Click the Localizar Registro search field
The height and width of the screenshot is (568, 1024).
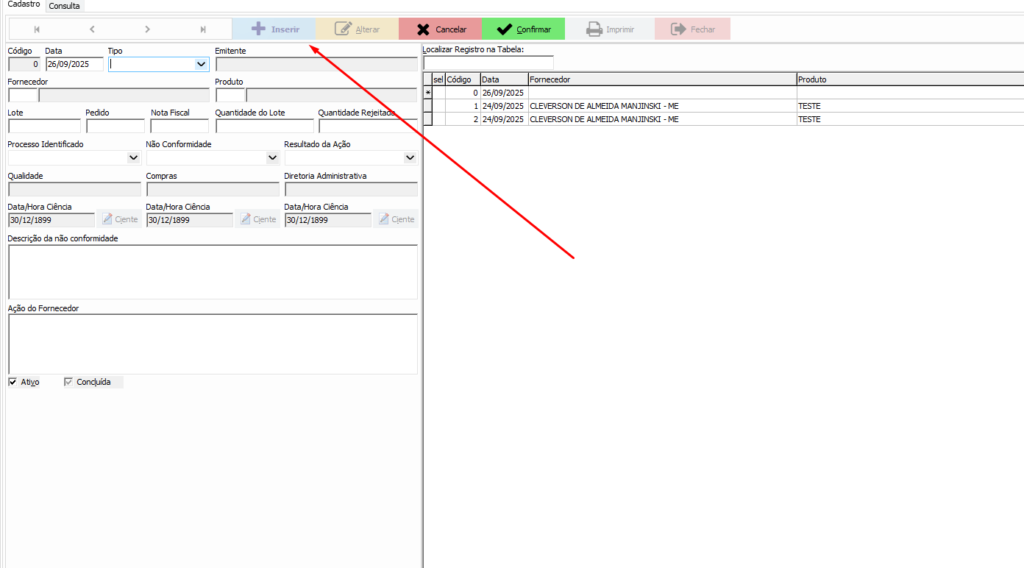click(488, 63)
